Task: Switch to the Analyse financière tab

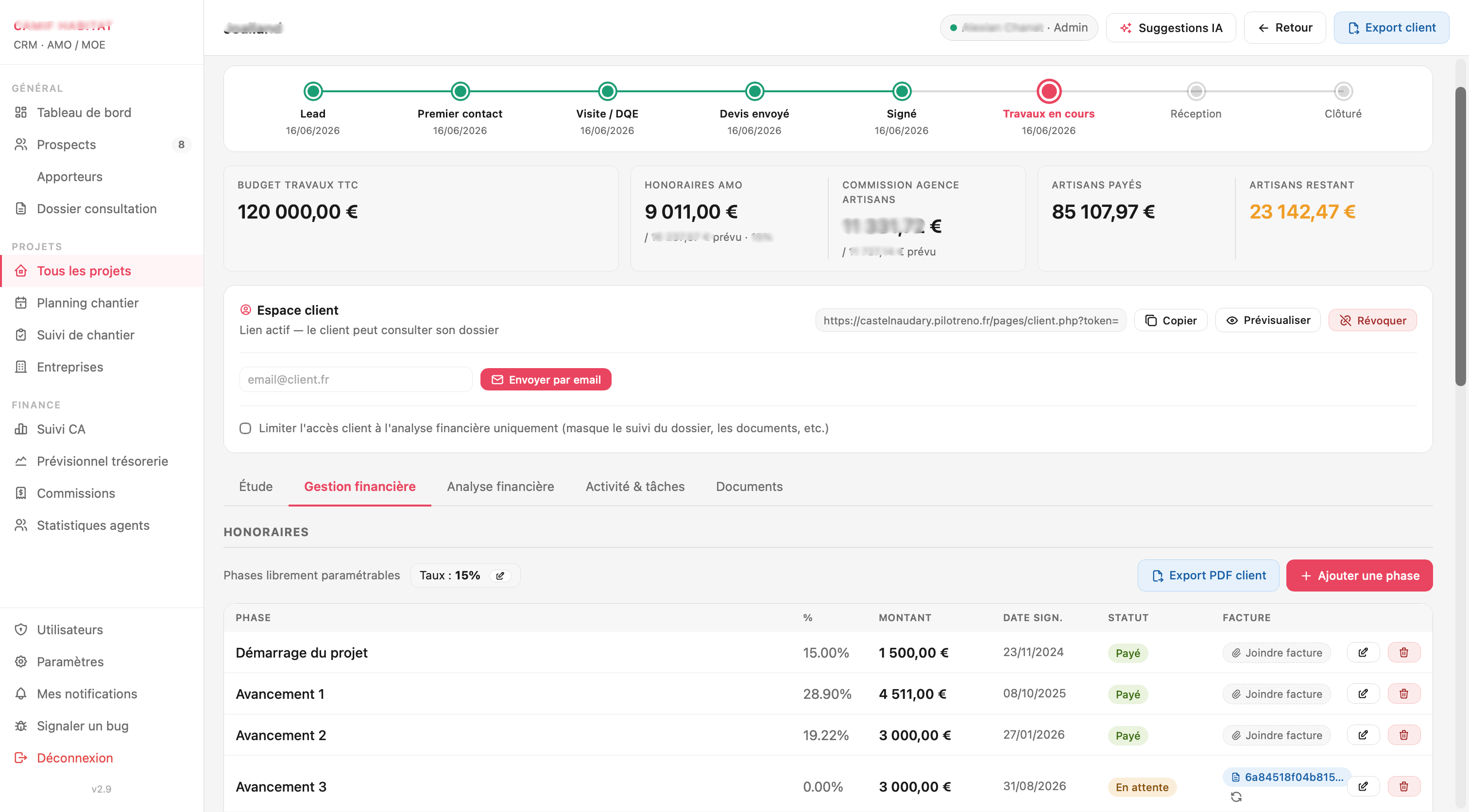Action: point(500,487)
